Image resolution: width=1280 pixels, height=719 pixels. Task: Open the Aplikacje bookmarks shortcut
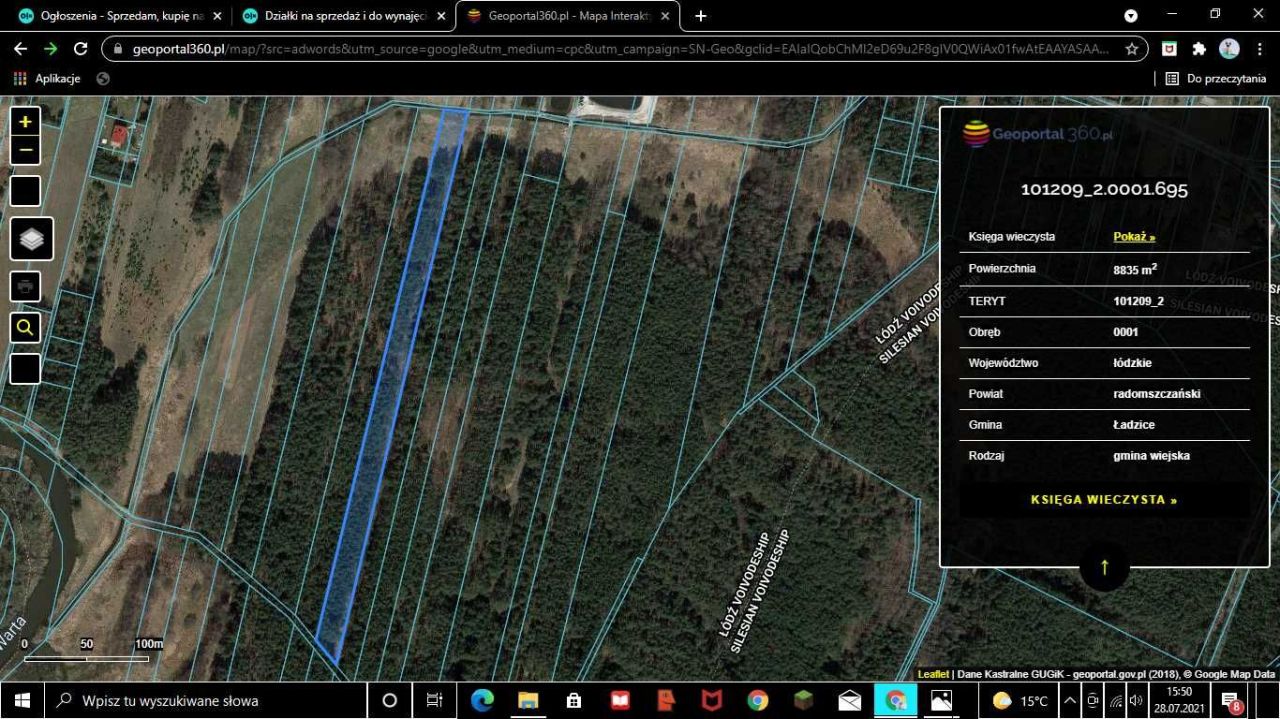point(46,78)
